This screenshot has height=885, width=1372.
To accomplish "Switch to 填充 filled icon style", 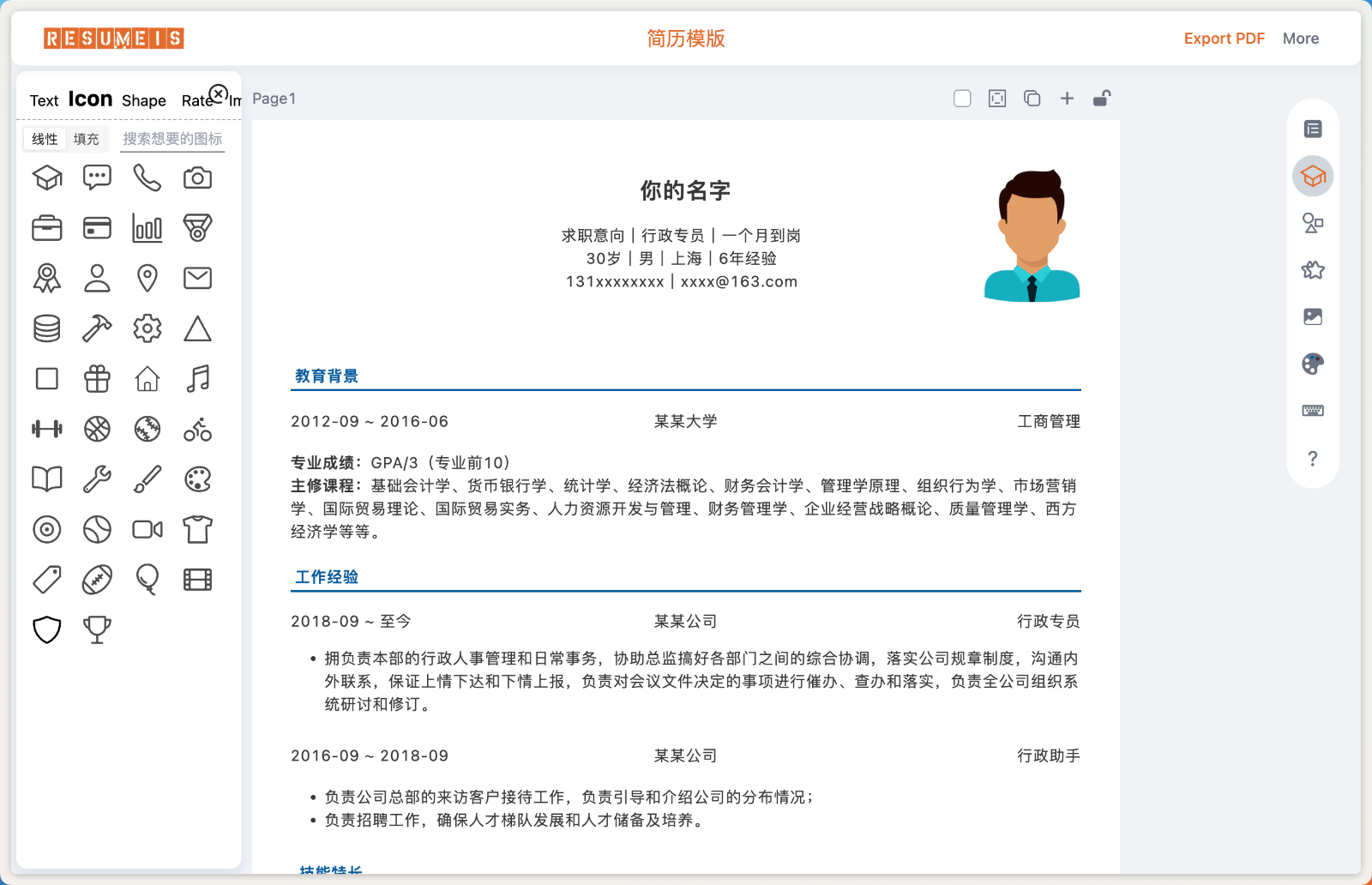I will (x=86, y=139).
